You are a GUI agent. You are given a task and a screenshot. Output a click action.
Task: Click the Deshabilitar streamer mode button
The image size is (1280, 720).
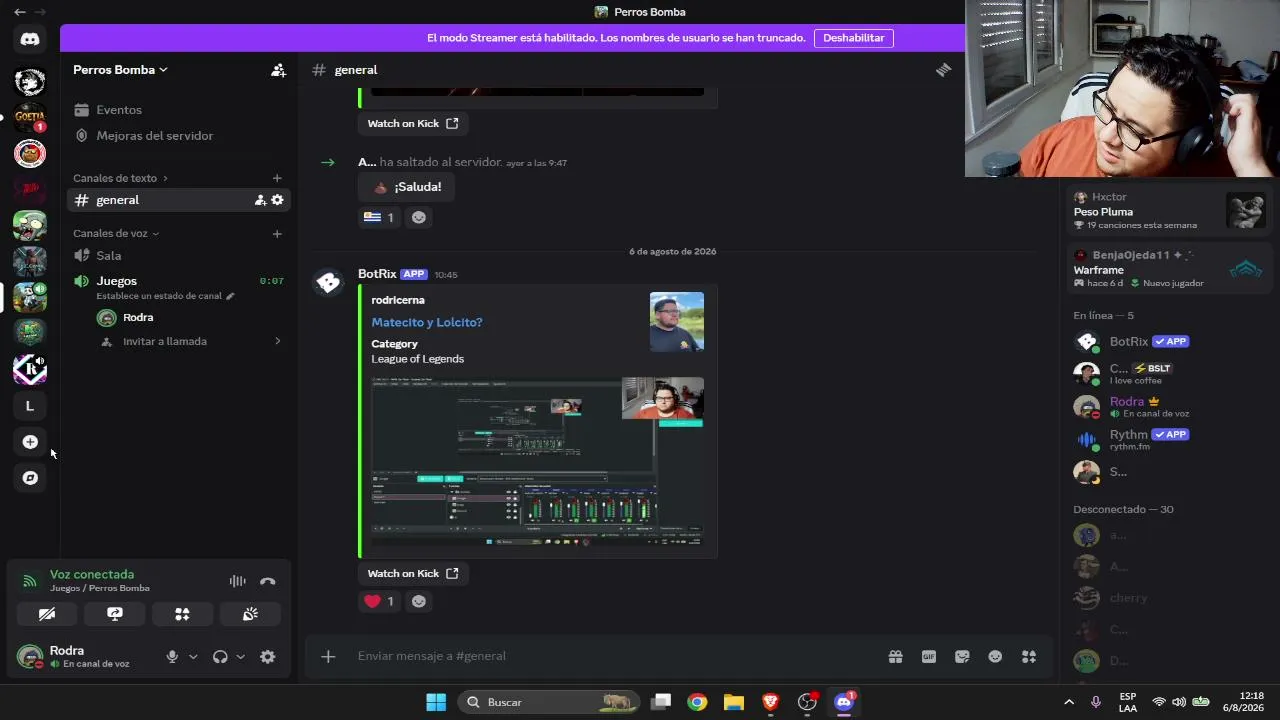(853, 38)
